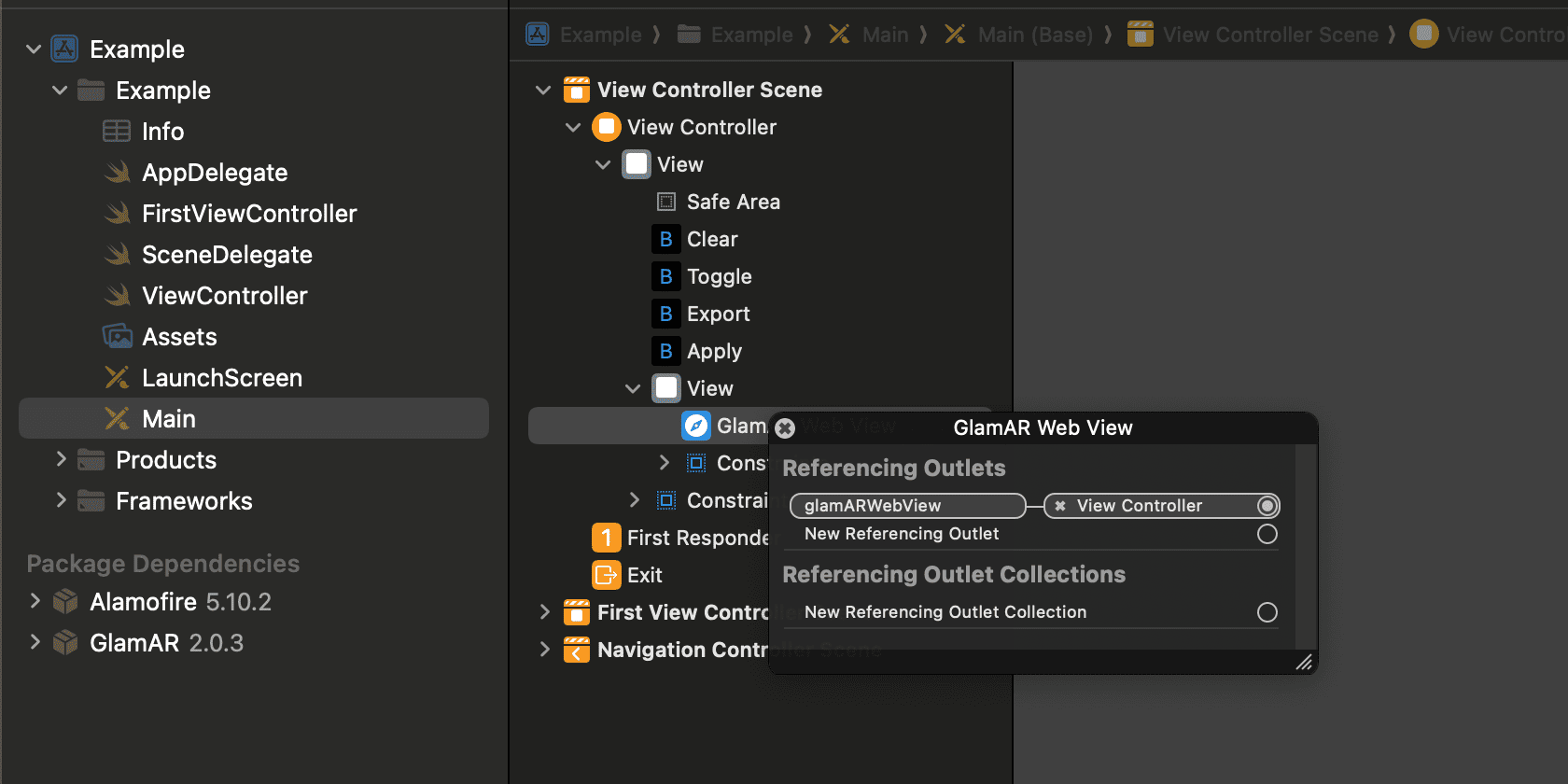The image size is (1568, 784).
Task: Click the New Referencing Outlet Collection circle
Action: tap(1267, 612)
